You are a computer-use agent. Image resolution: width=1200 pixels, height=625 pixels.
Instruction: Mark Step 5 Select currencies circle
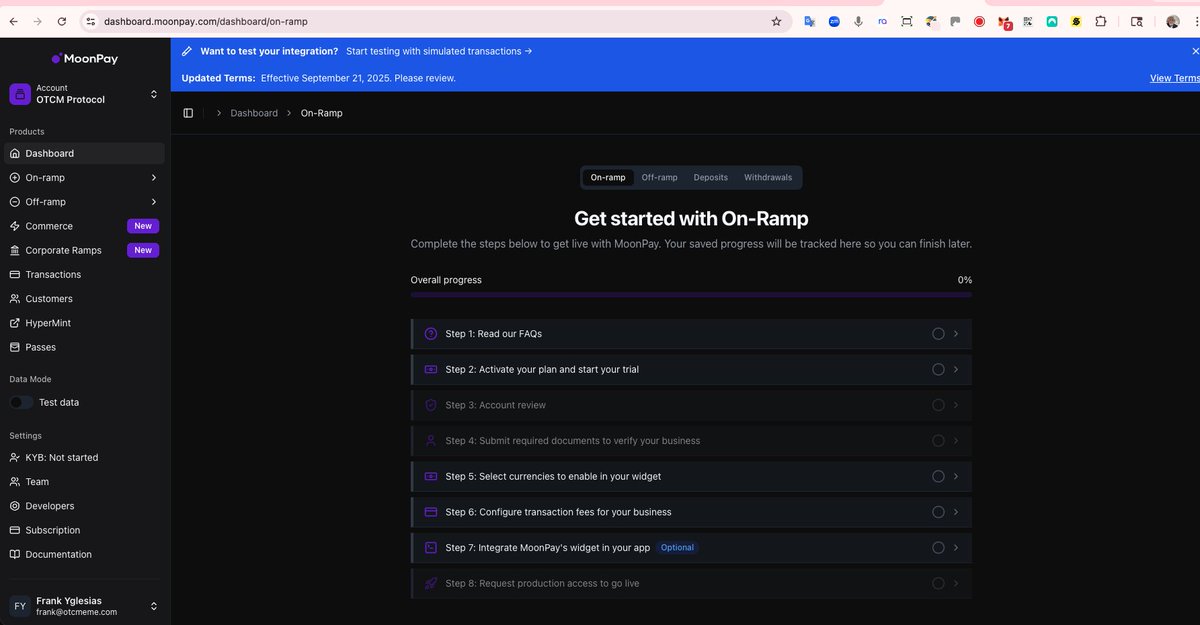tap(938, 476)
